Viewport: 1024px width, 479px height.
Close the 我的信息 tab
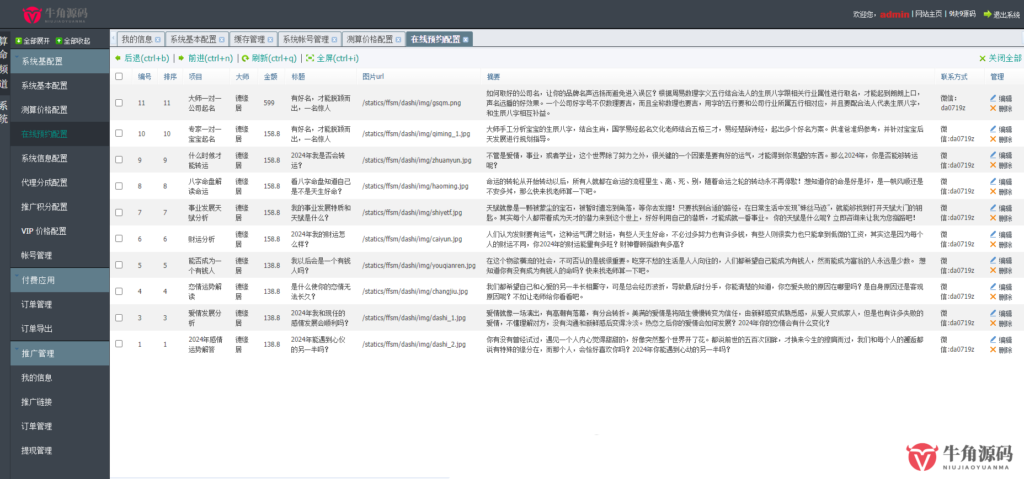click(x=158, y=39)
